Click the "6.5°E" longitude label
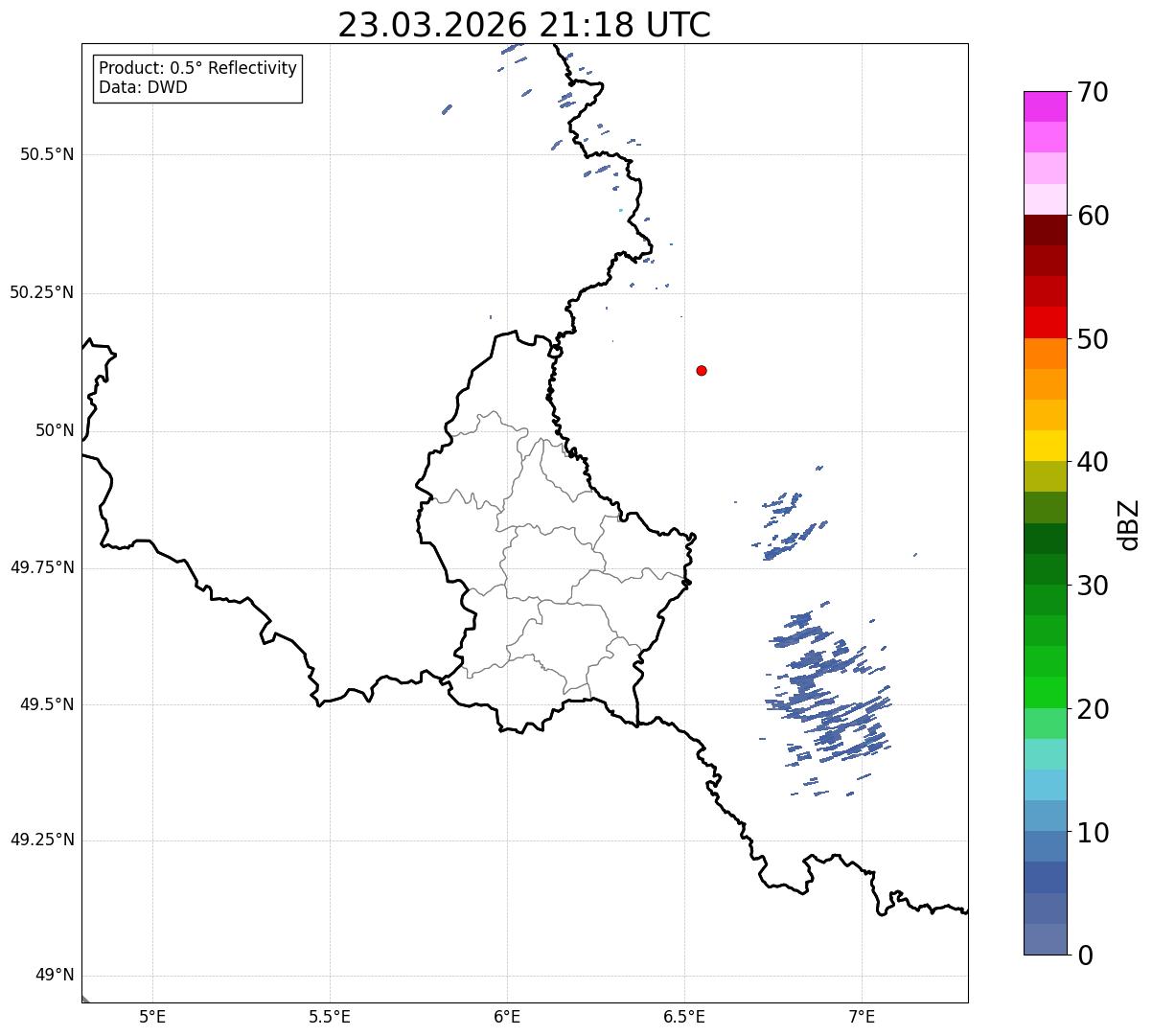 [x=684, y=1017]
